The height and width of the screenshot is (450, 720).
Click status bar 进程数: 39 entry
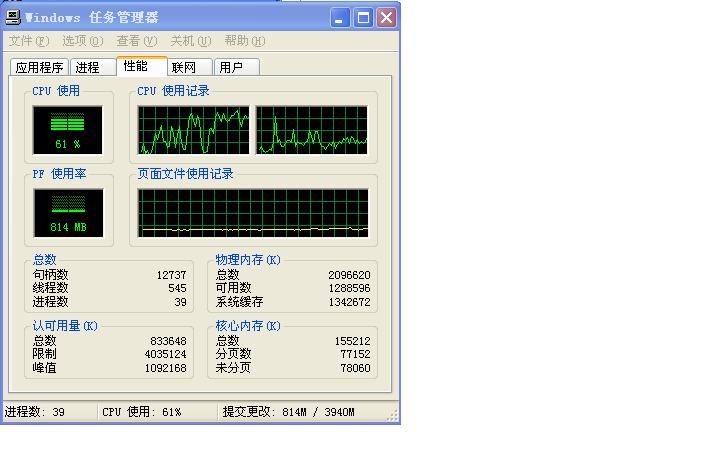(35, 412)
